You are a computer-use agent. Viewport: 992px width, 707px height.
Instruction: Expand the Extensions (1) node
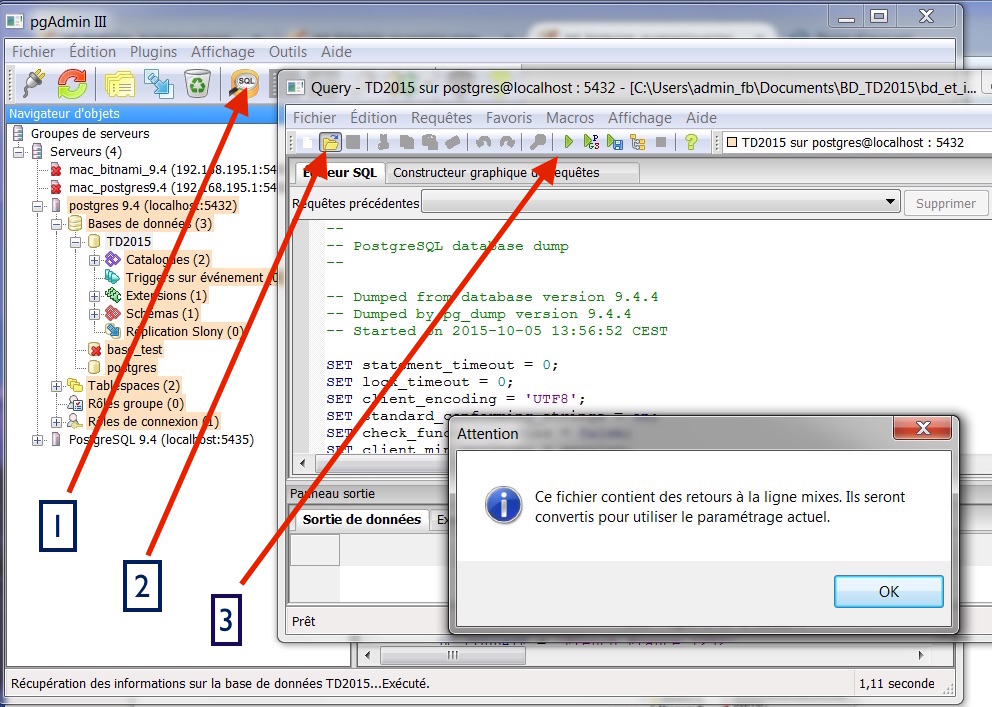pyautogui.click(x=95, y=296)
